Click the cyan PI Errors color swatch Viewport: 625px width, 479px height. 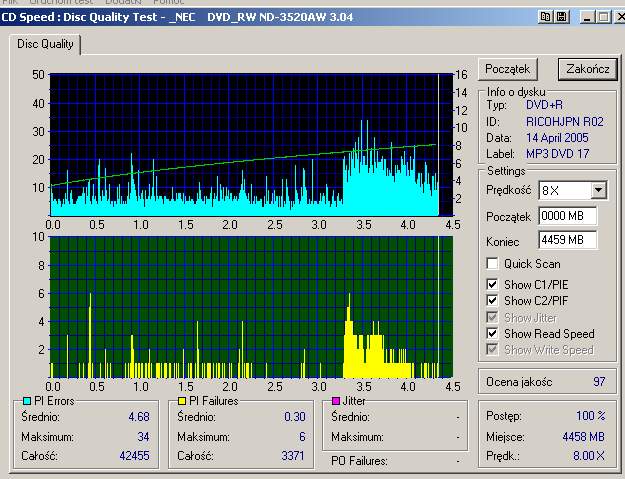pyautogui.click(x=27, y=400)
